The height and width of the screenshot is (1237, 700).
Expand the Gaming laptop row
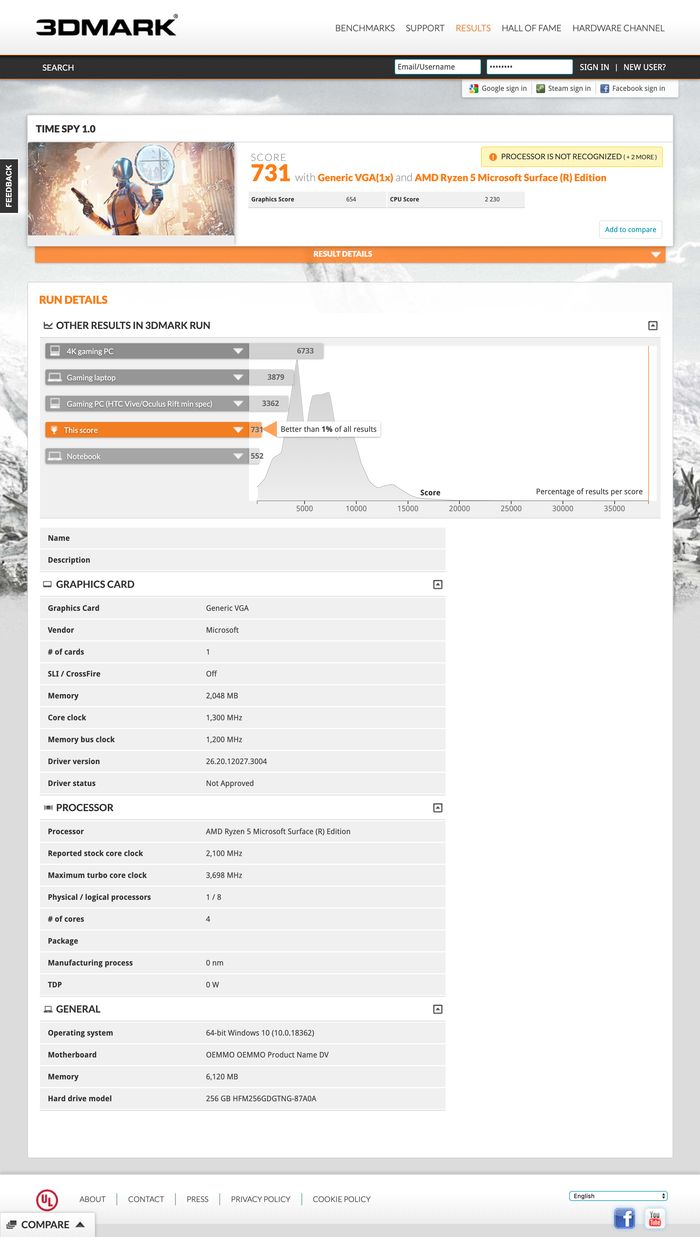coord(147,377)
